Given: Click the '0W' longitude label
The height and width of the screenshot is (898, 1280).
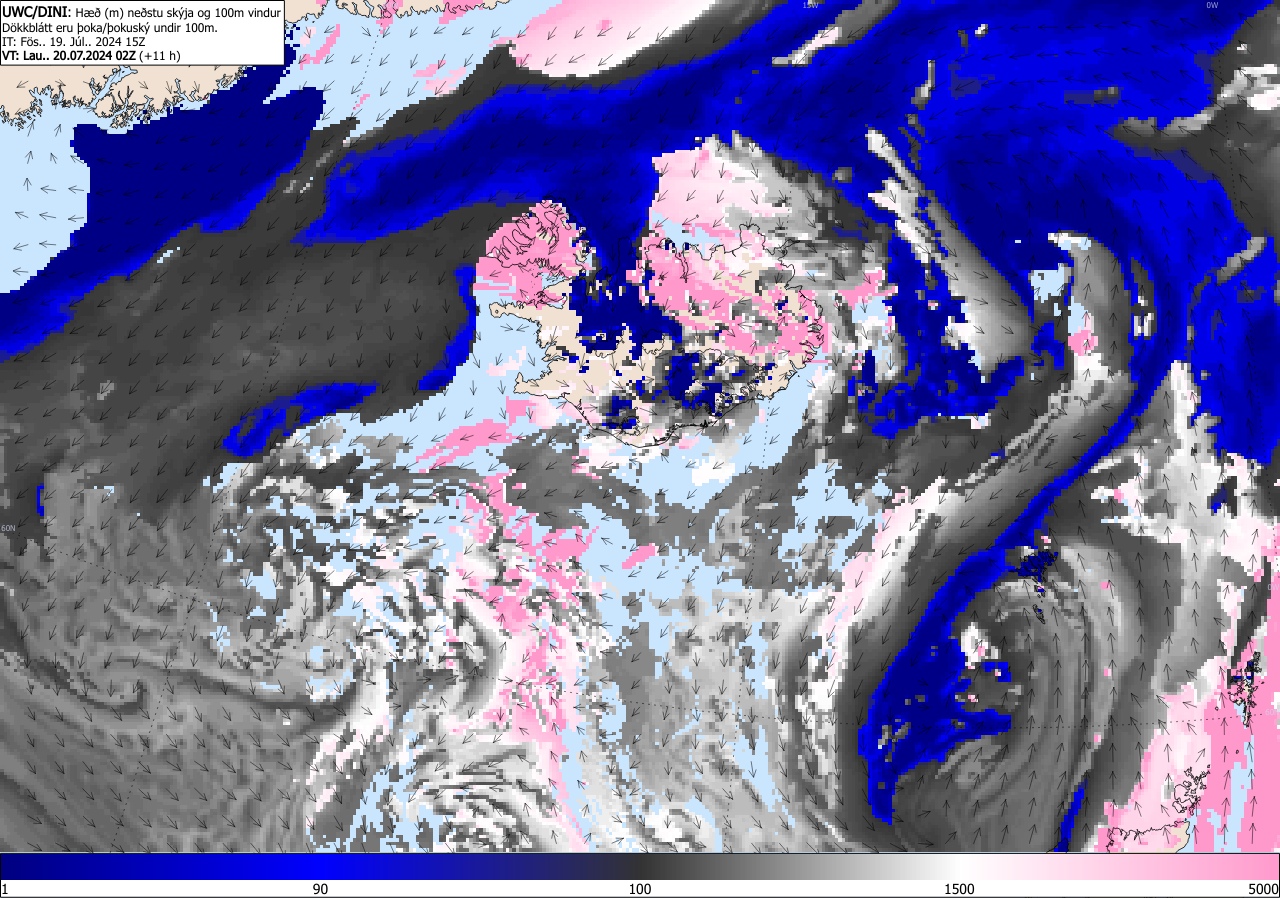Looking at the screenshot, I should coord(1212,5).
